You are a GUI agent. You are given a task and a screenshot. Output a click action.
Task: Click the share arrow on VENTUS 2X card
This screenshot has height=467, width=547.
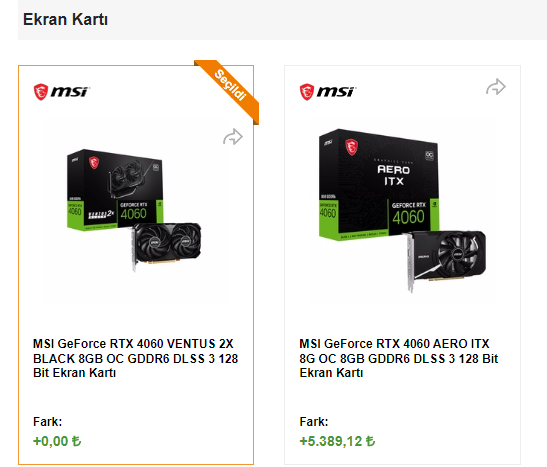(x=233, y=137)
